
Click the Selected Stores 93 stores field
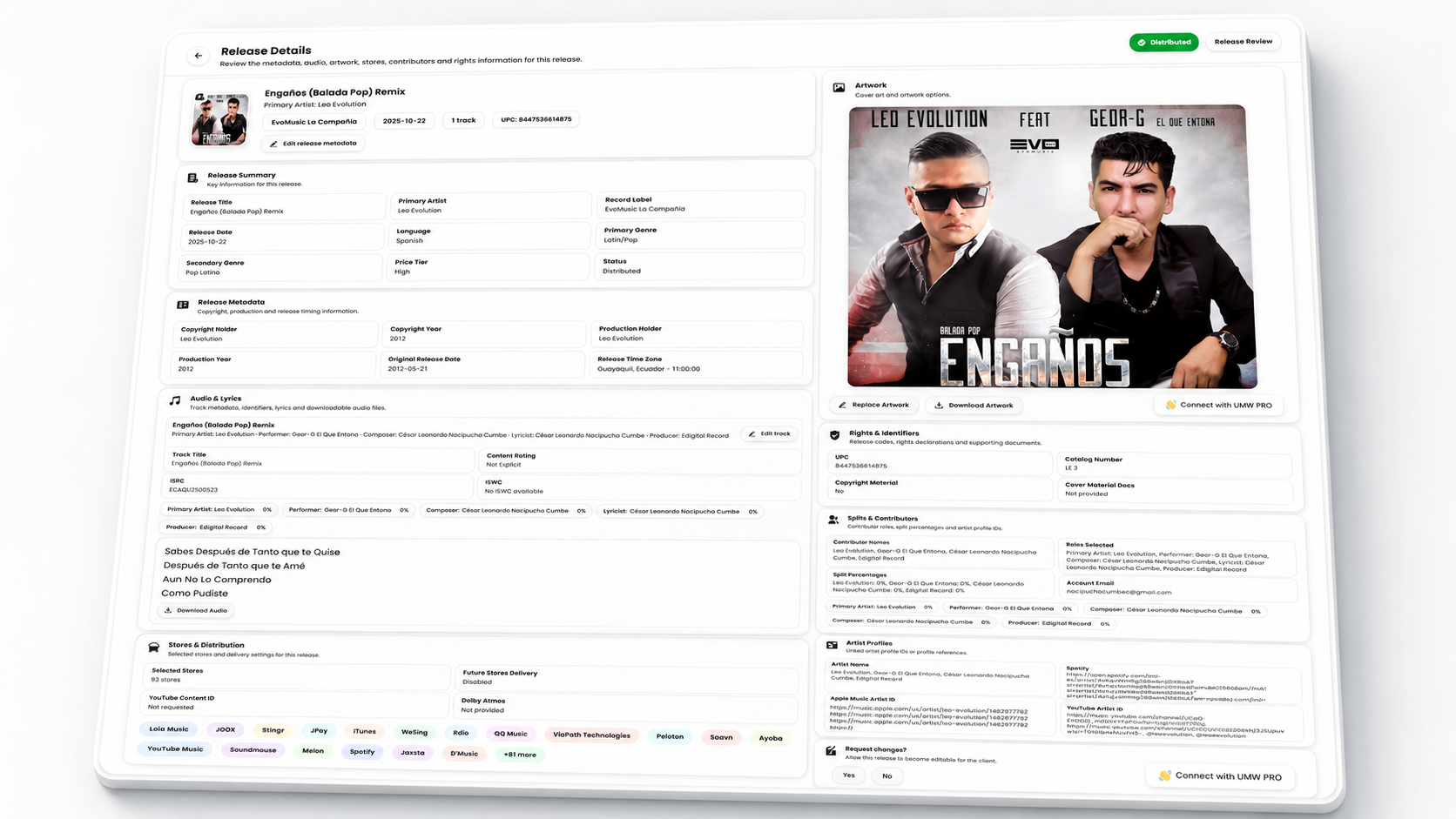(x=296, y=675)
